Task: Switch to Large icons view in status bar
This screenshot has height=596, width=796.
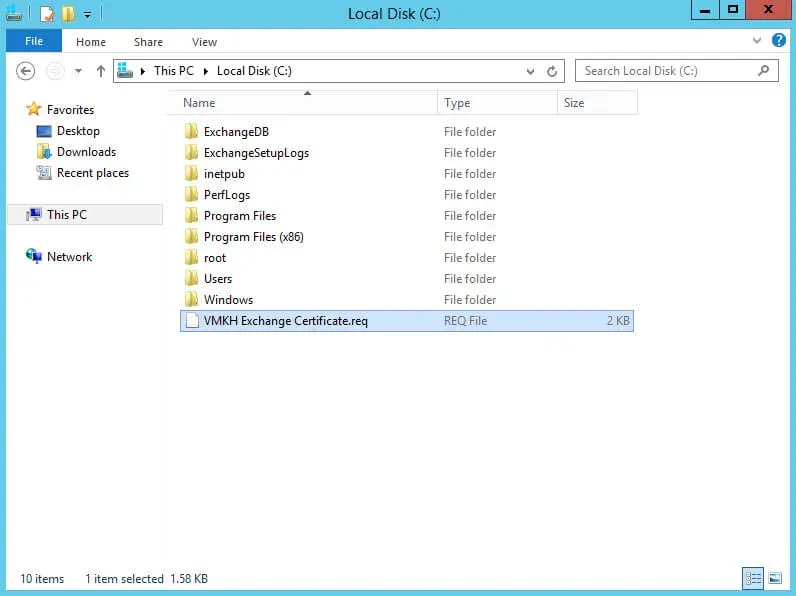Action: (x=775, y=578)
